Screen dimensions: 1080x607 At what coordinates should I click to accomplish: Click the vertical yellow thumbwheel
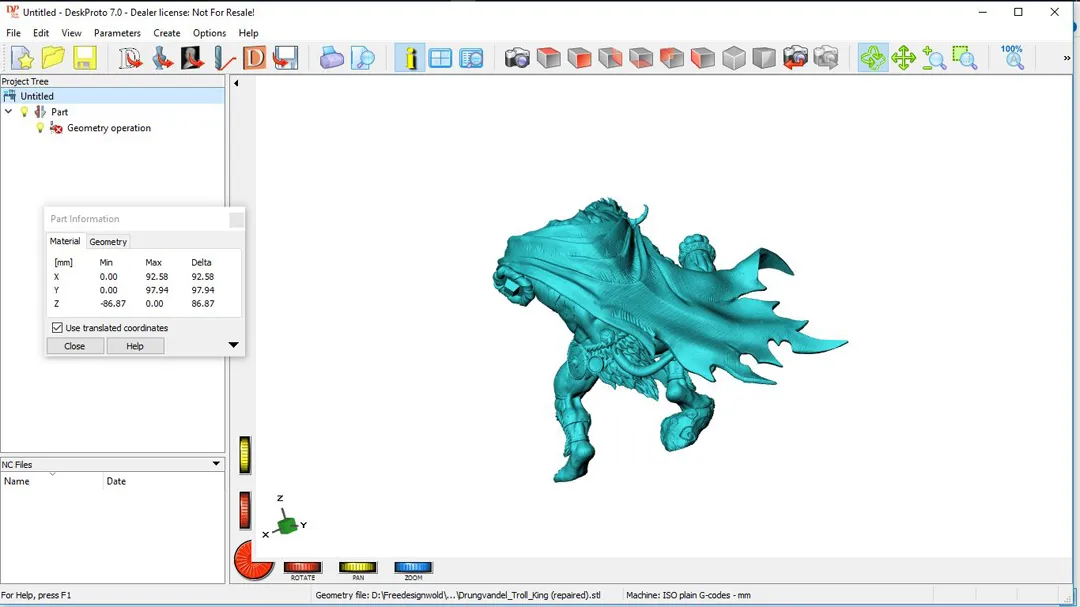pos(245,455)
